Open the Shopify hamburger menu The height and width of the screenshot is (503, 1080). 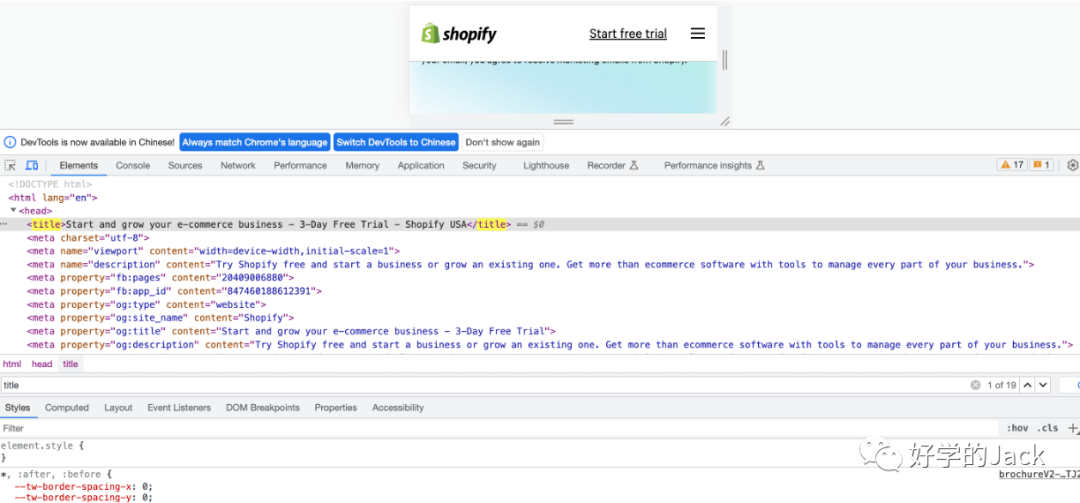point(698,34)
